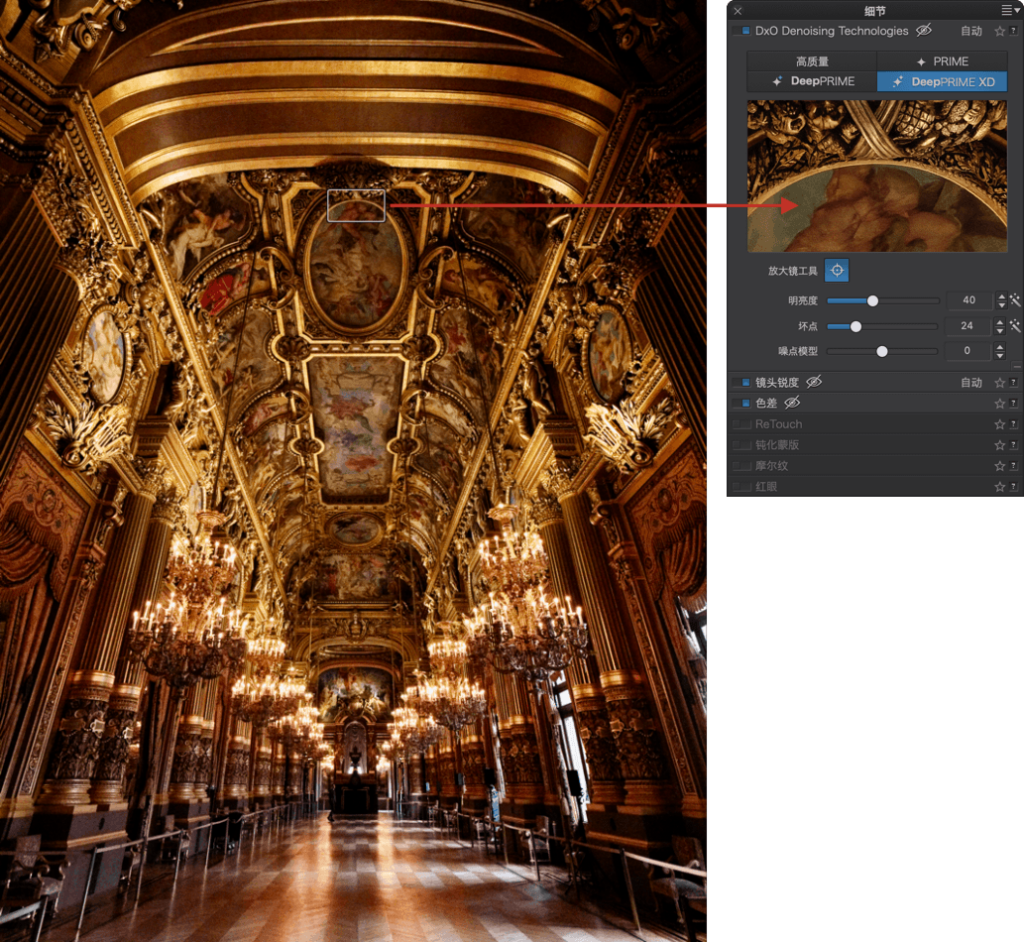The image size is (1024, 942).
Task: Click the denoising preview thumbnail
Action: [877, 176]
